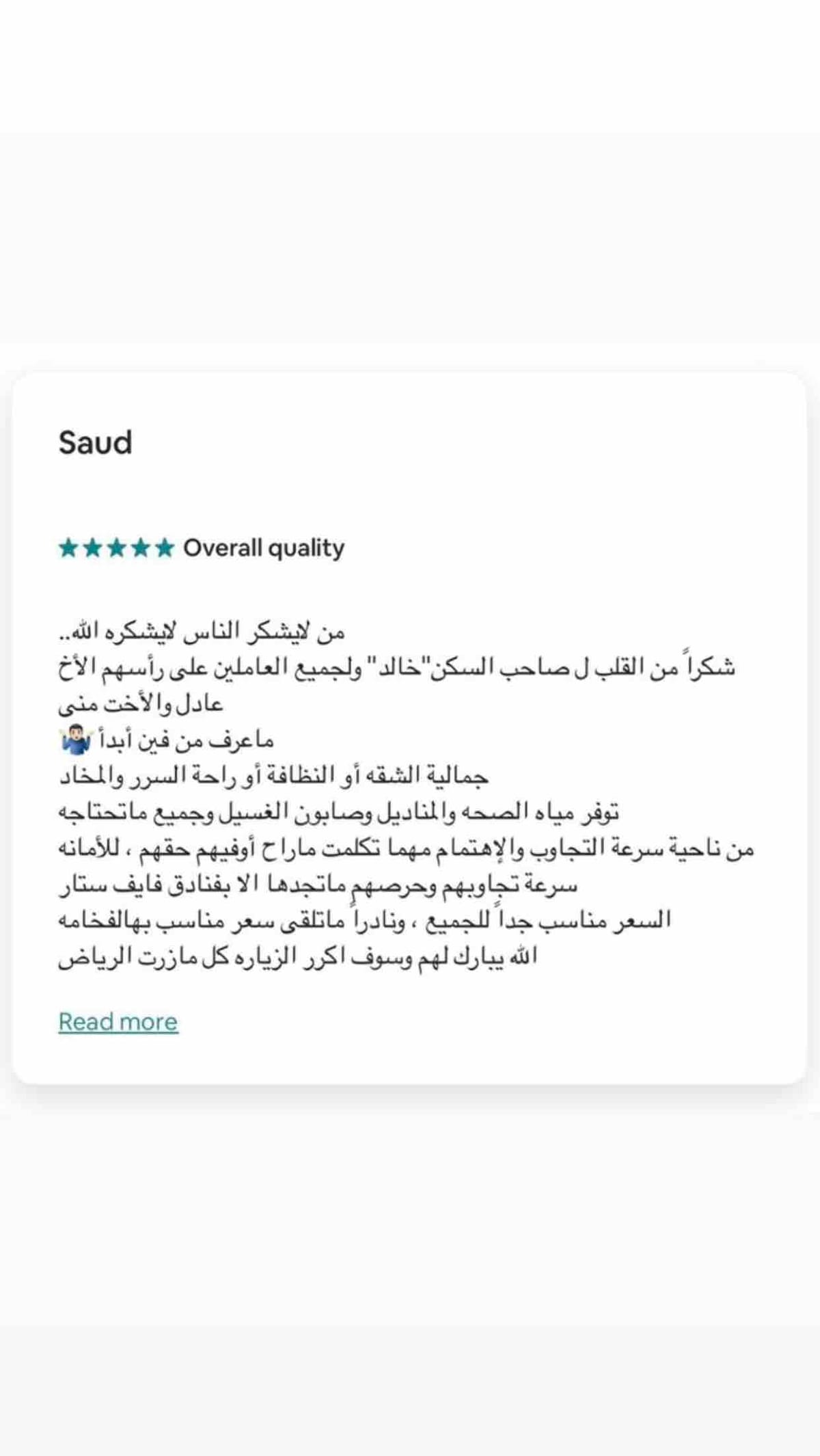The width and height of the screenshot is (820, 1456).
Task: Click the first star of the rating
Action: coord(68,548)
